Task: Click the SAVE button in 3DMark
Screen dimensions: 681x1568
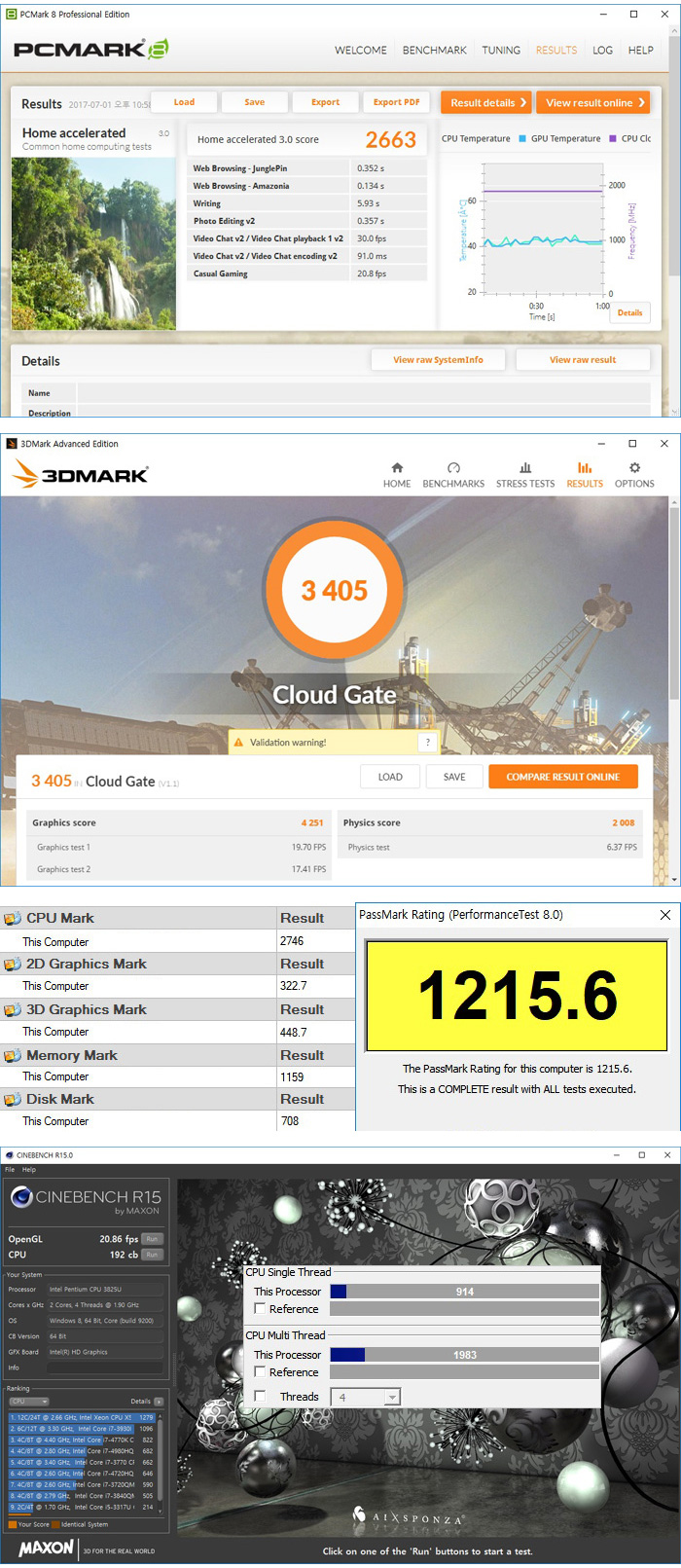Action: pyautogui.click(x=454, y=777)
